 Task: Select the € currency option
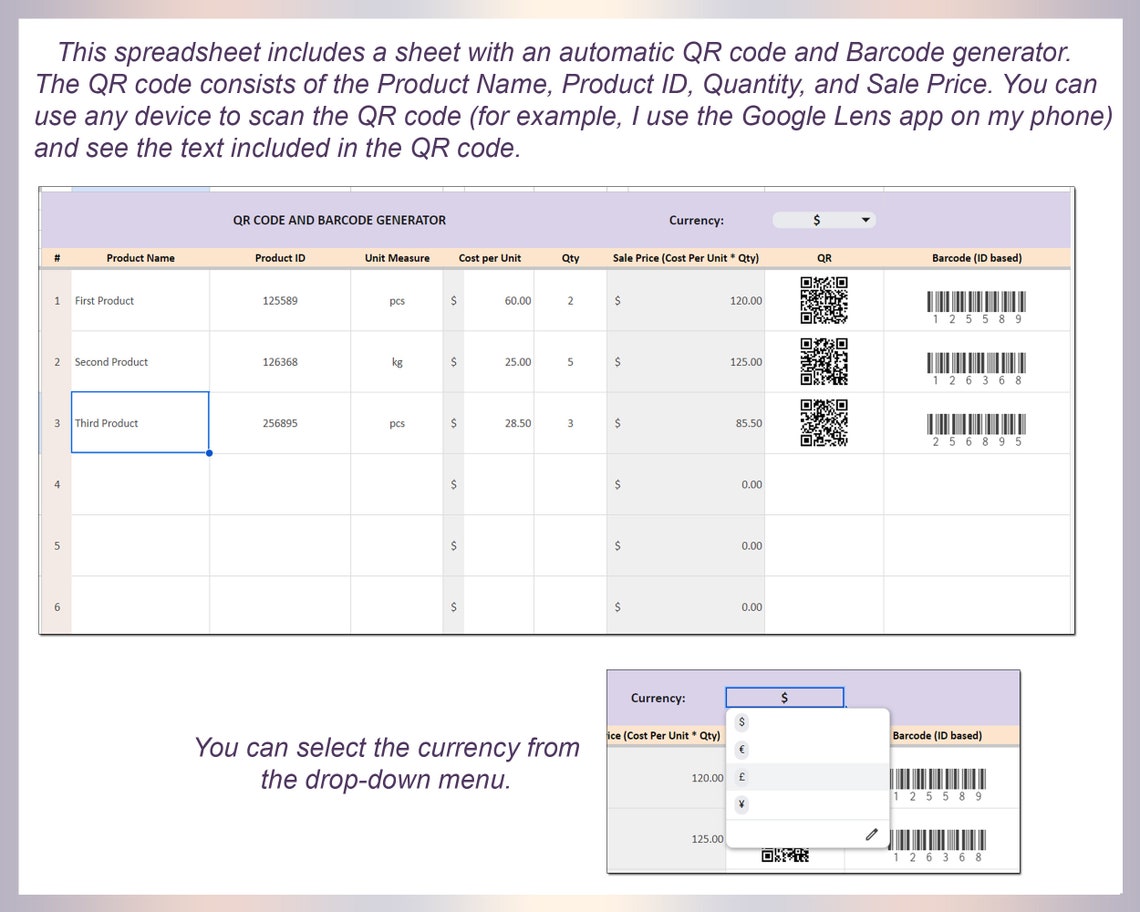[741, 749]
